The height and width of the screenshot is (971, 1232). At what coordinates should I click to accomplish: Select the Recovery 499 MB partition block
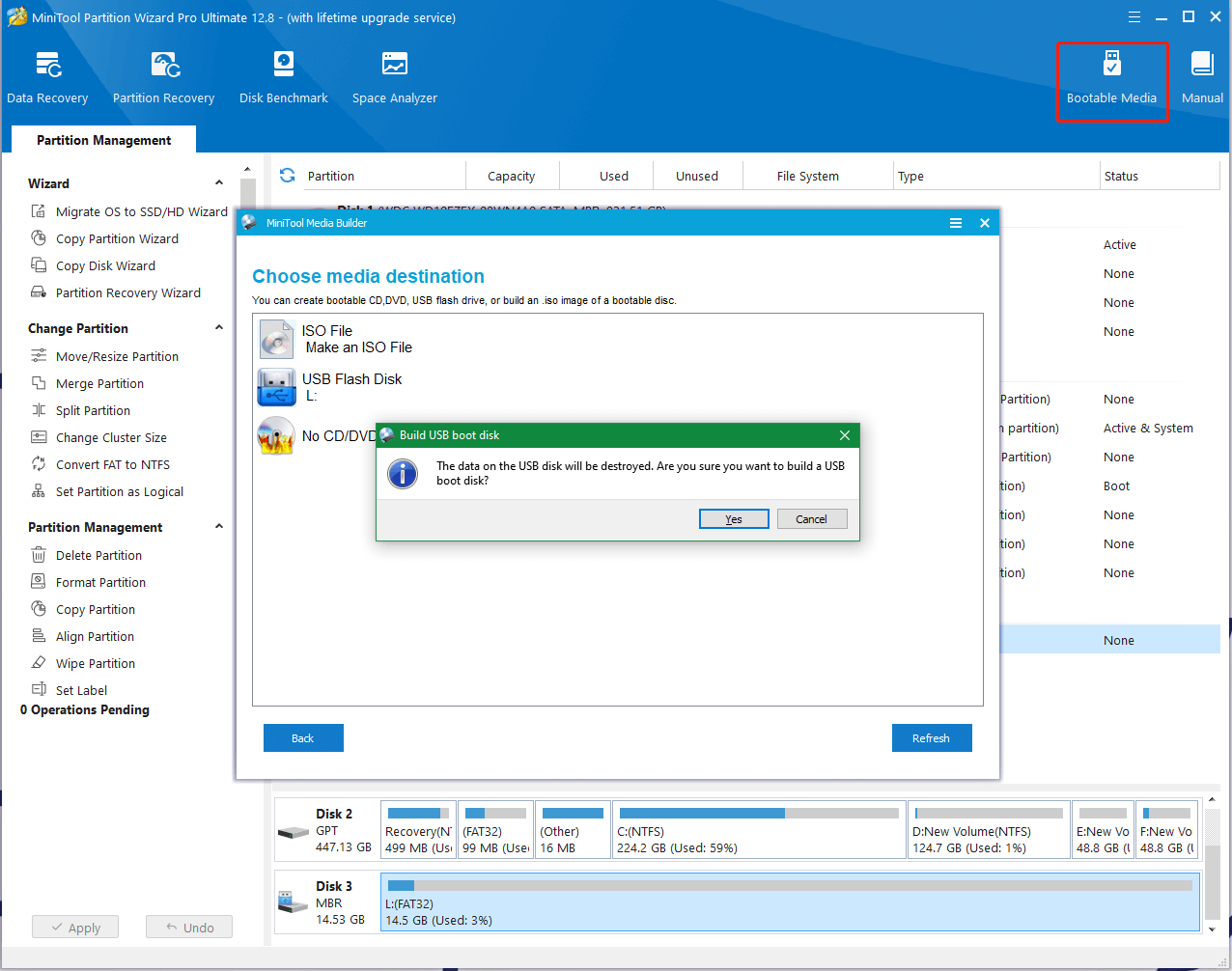coord(418,829)
